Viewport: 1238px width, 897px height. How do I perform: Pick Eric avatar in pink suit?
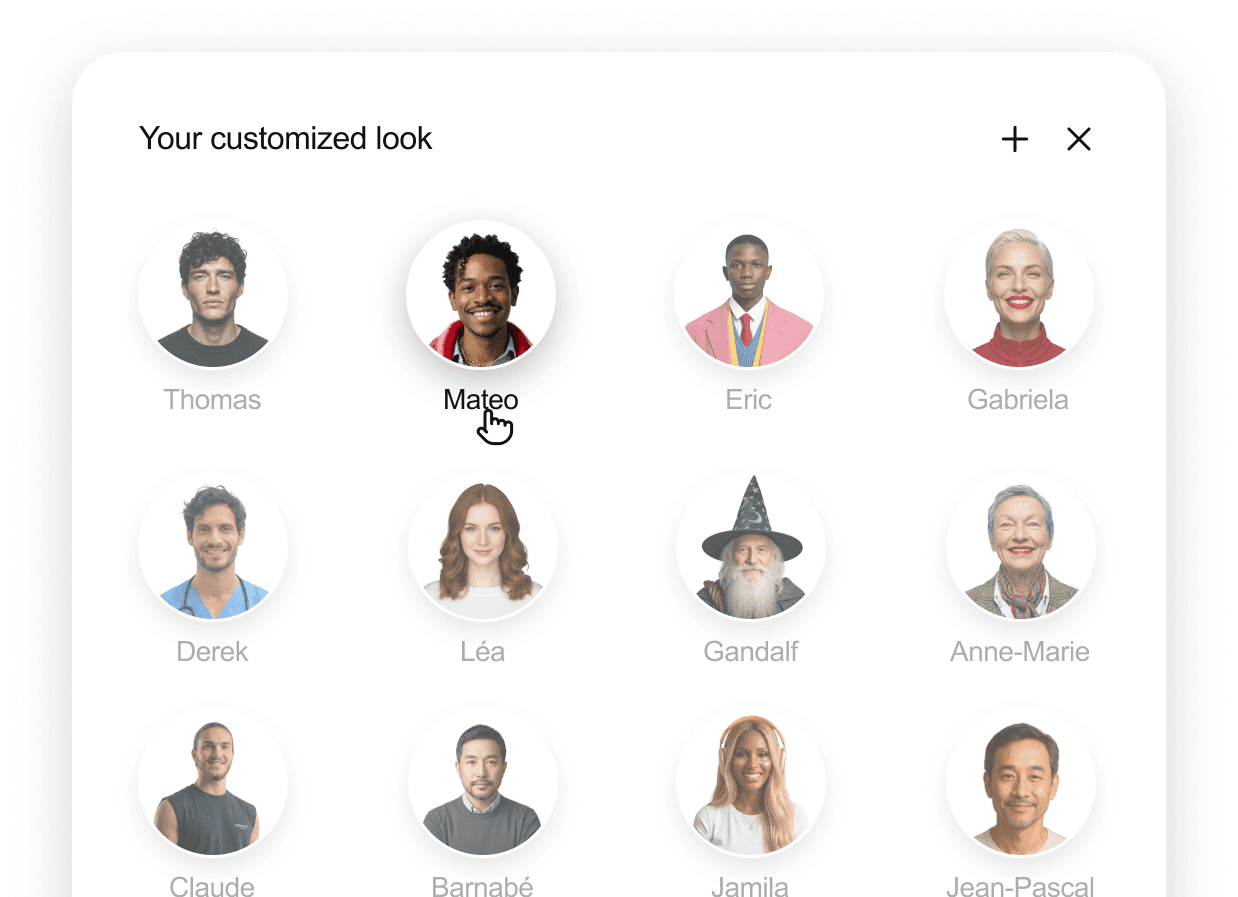749,294
